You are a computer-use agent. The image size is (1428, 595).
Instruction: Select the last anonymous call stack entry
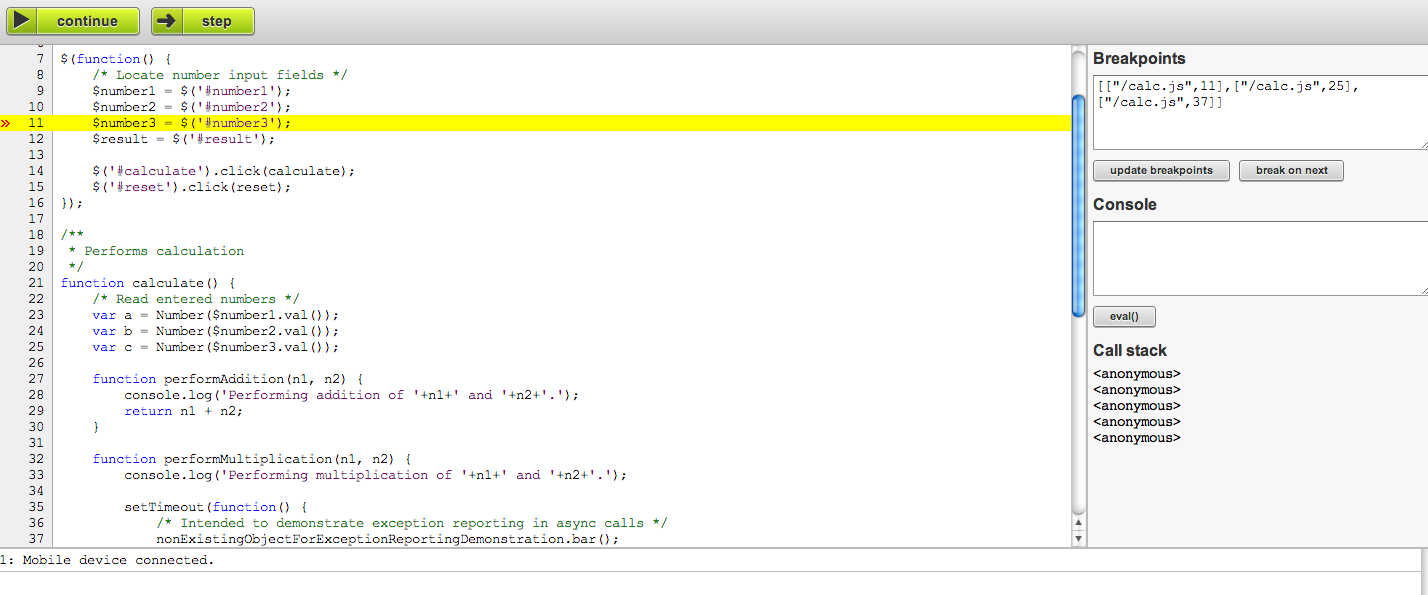pos(1137,438)
